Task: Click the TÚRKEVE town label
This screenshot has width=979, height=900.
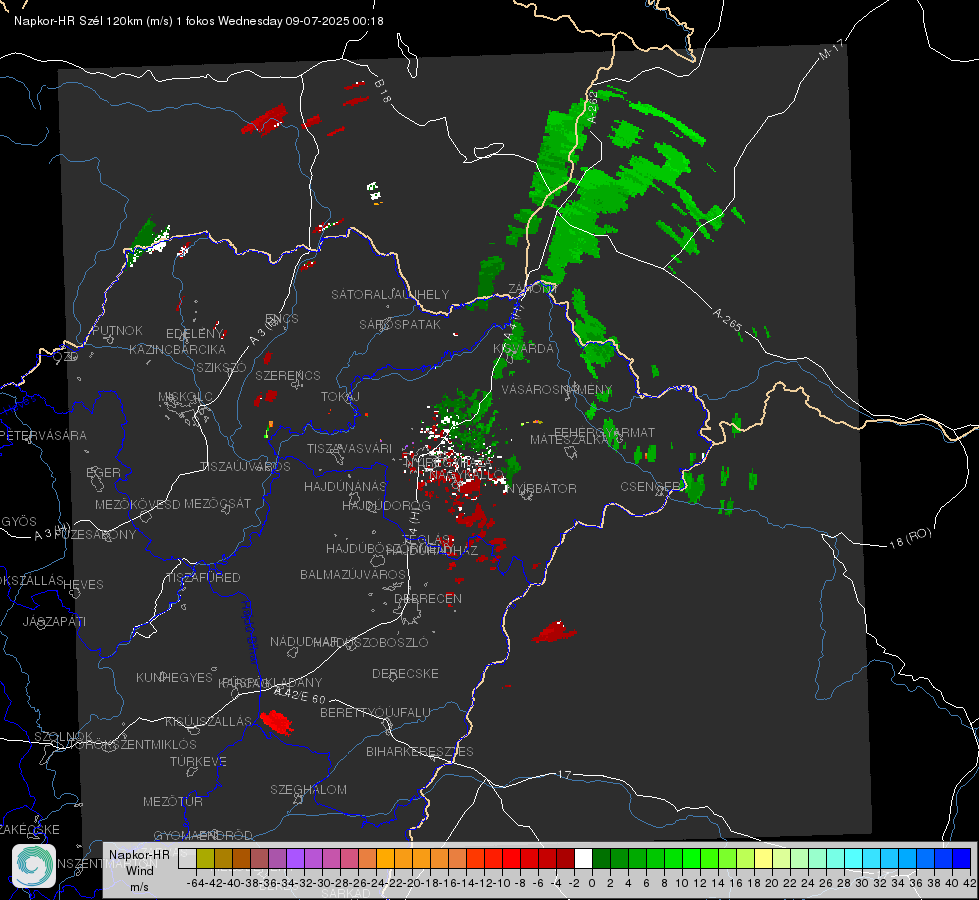Action: pos(199,762)
